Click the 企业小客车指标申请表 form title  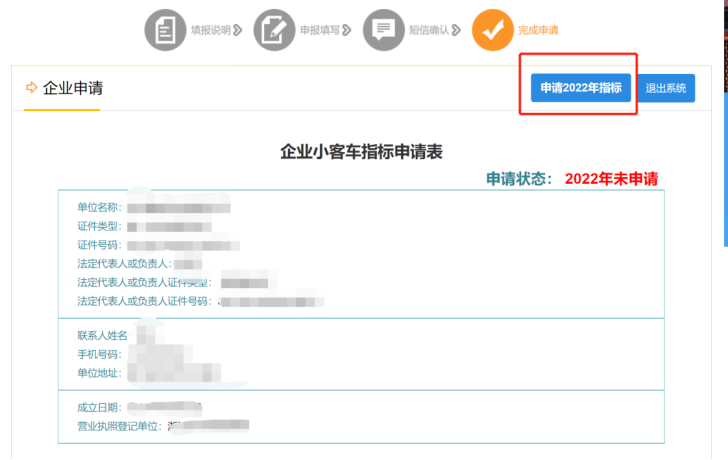361,152
